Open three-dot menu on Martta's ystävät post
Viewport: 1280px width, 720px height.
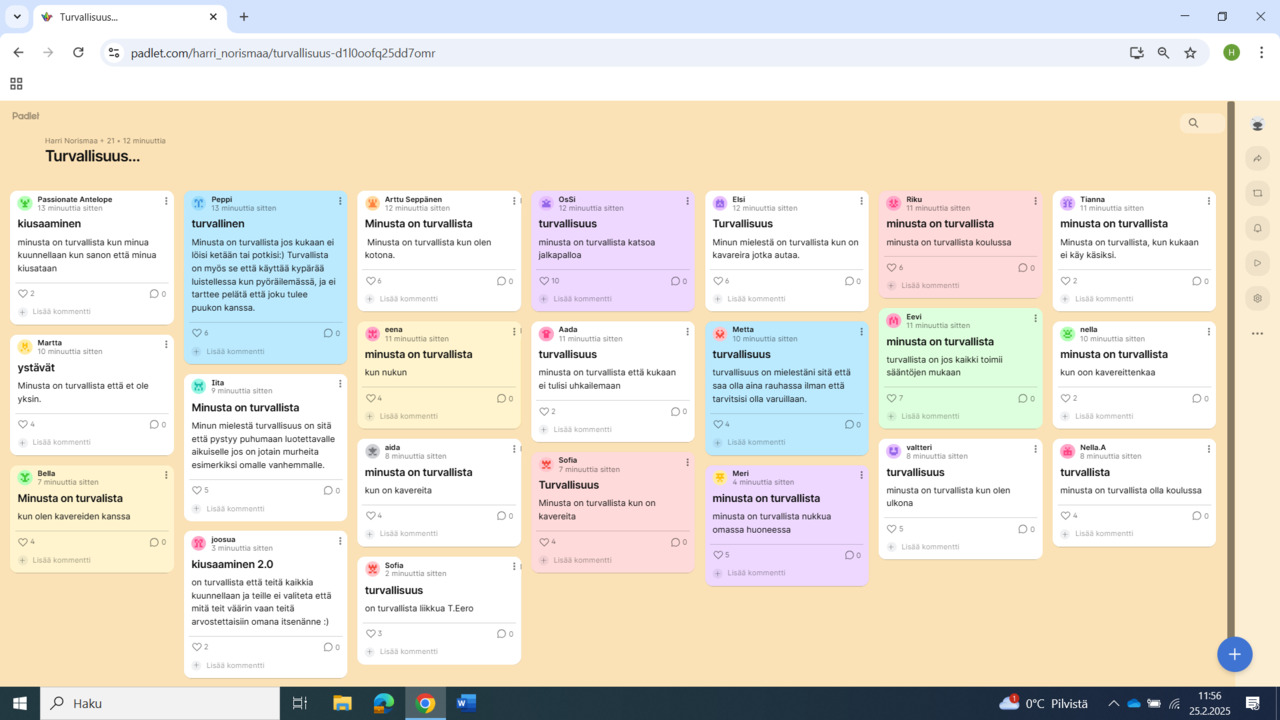pos(166,345)
